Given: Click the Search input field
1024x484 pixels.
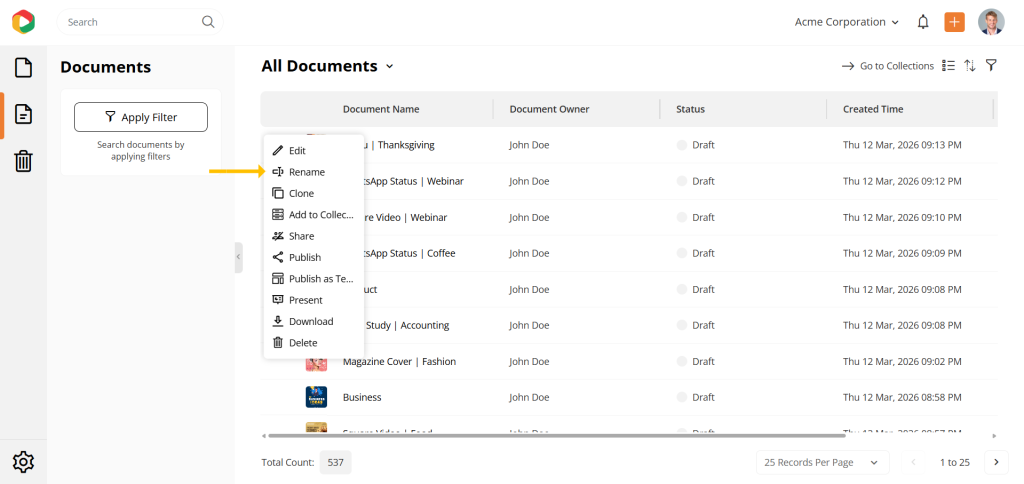Looking at the screenshot, I should click(130, 22).
